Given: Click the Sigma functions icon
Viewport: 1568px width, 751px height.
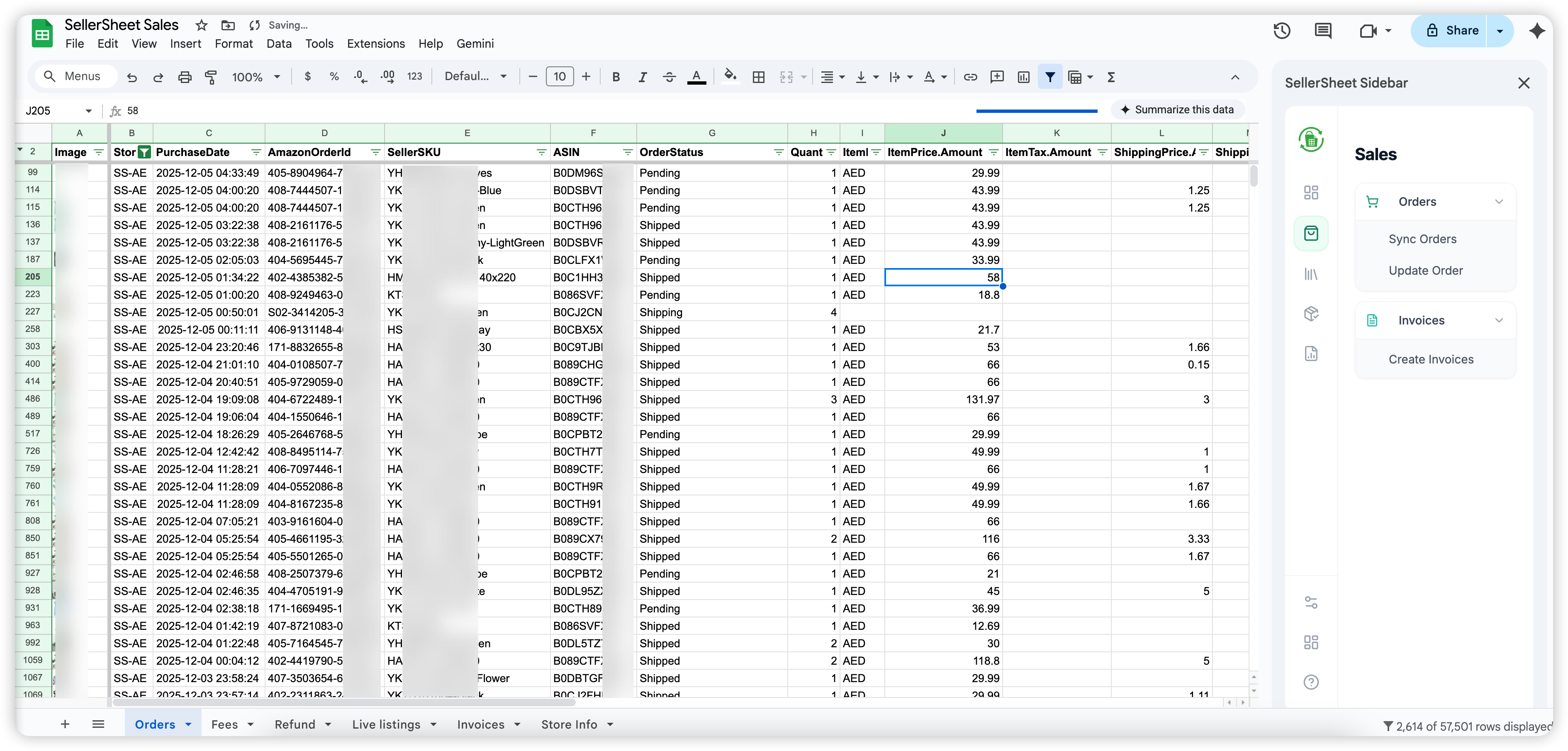Looking at the screenshot, I should coord(1111,77).
